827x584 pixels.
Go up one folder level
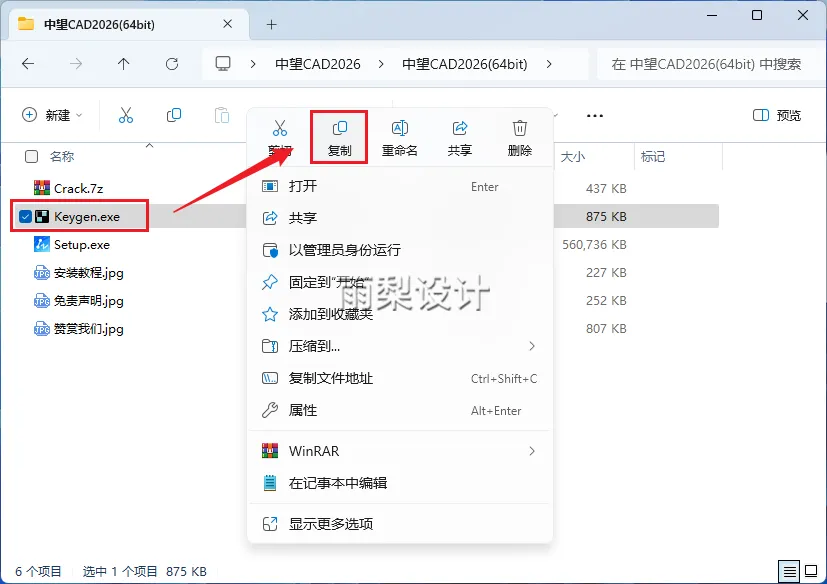(x=123, y=64)
